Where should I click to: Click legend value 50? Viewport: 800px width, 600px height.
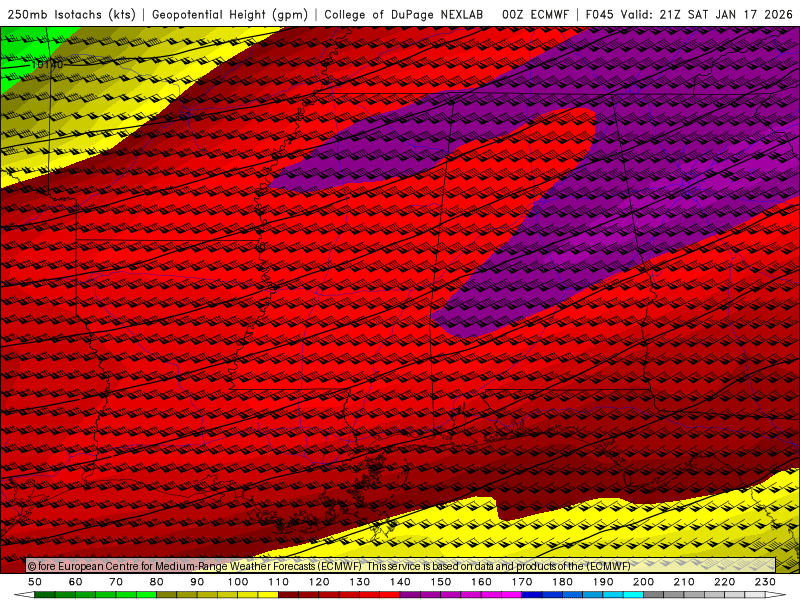coord(35,582)
